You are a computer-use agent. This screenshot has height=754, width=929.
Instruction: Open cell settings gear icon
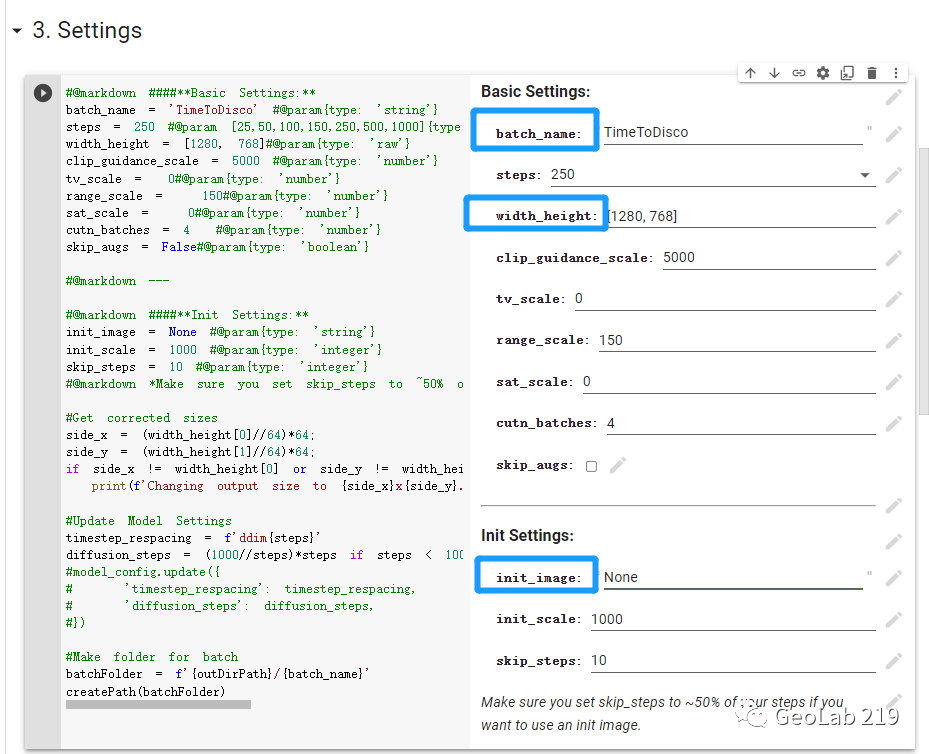823,73
